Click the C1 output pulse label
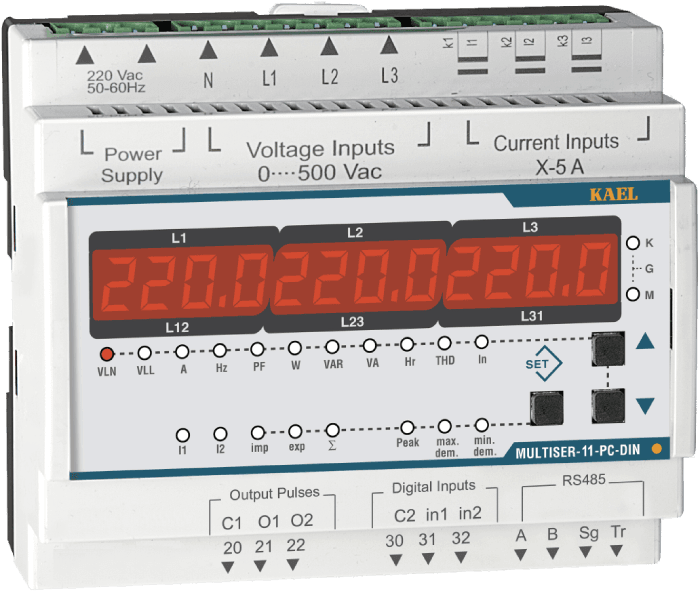The width and height of the screenshot is (700, 591). coord(232,524)
